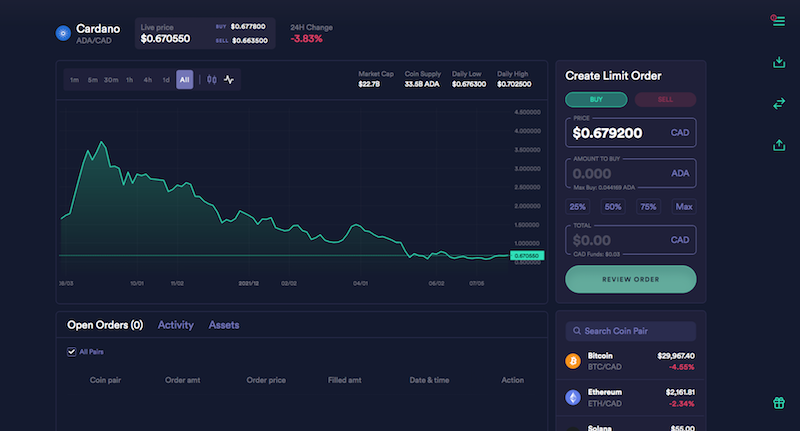Click the Cardano coin logo

(x=63, y=34)
